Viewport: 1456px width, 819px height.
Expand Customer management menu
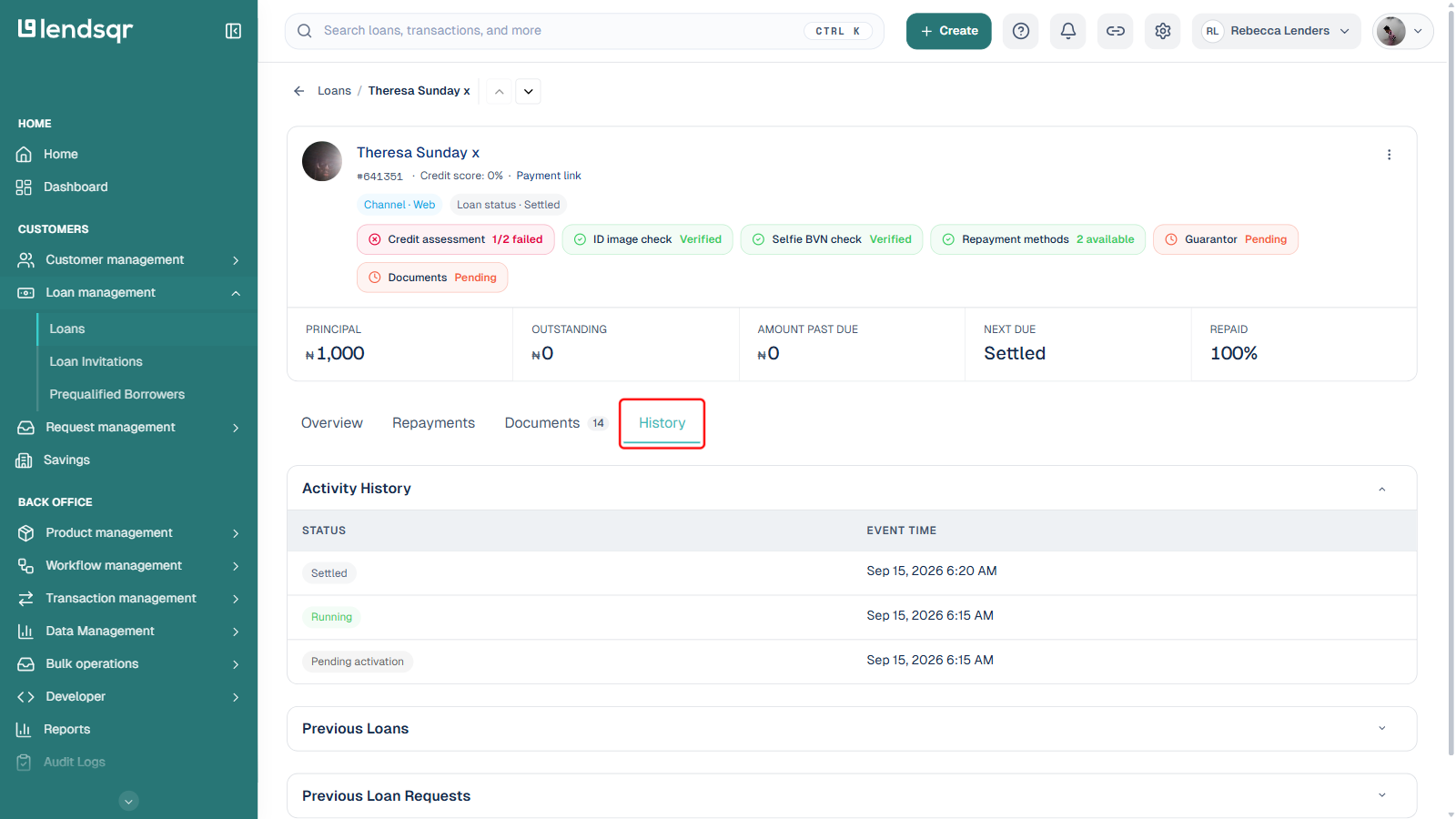coord(128,260)
